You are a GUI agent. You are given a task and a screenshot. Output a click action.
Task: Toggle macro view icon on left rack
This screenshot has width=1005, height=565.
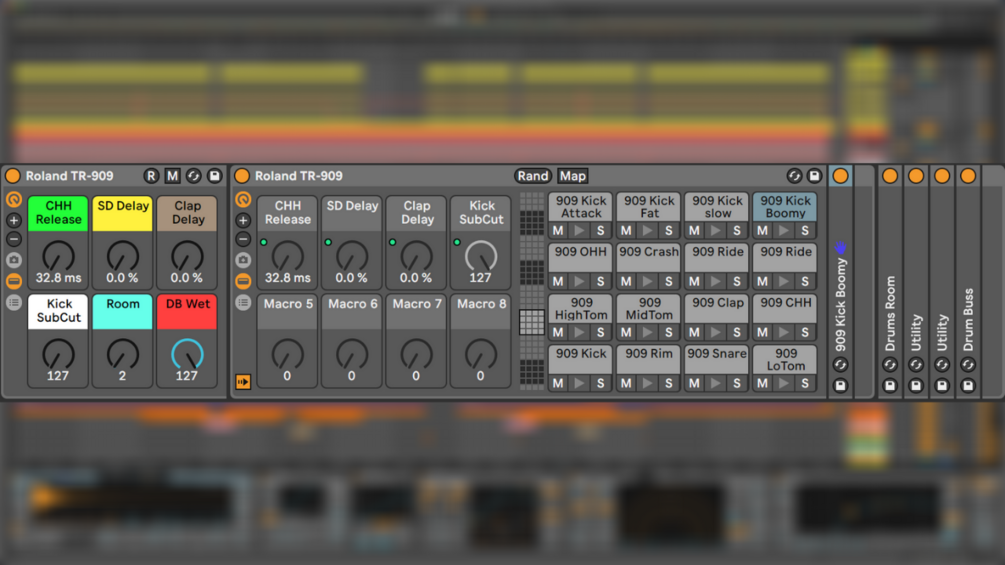pos(13,199)
